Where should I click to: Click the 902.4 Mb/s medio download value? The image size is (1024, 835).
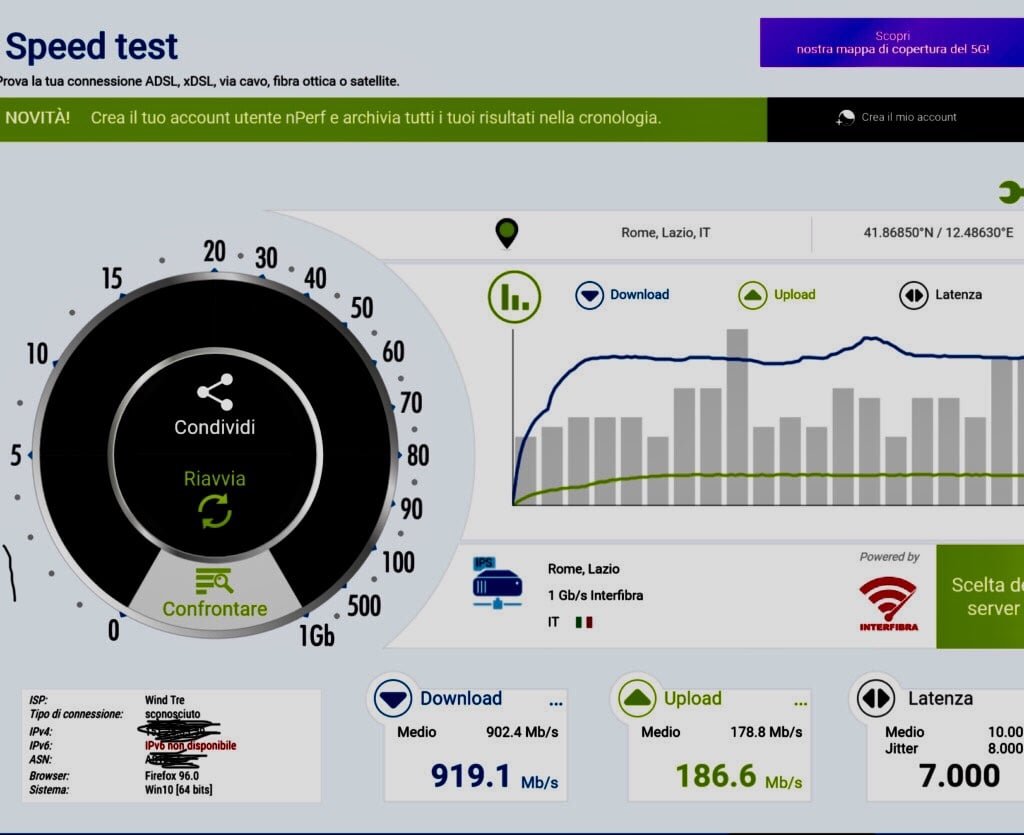(x=522, y=732)
